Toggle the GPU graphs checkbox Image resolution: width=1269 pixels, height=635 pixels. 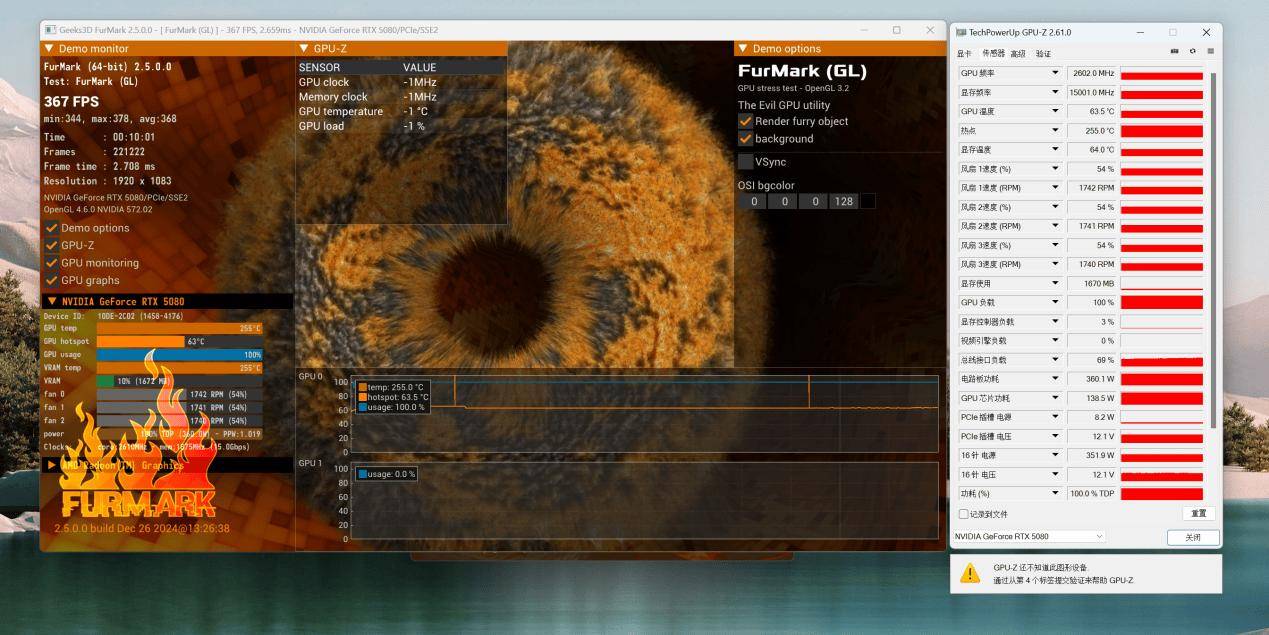click(x=52, y=280)
